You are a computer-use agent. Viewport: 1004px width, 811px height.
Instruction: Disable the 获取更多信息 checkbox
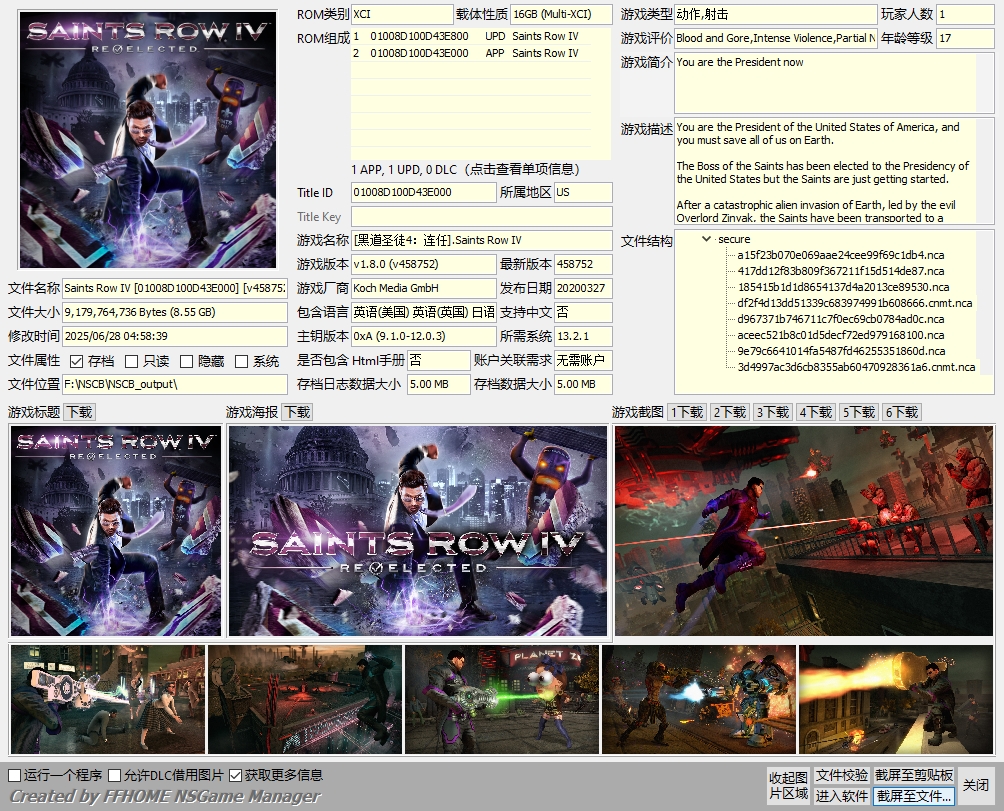236,775
